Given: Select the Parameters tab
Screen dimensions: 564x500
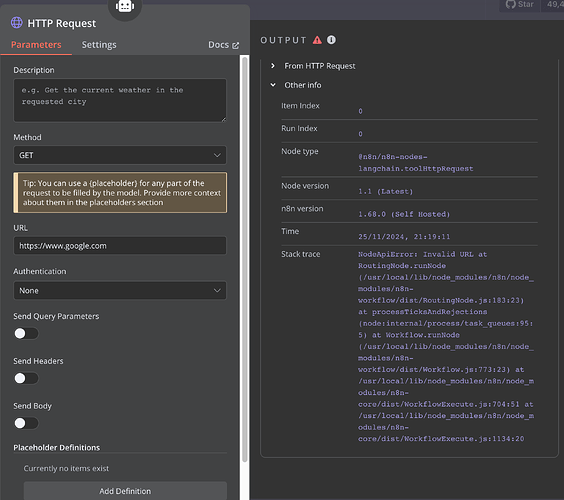Looking at the screenshot, I should point(36,45).
